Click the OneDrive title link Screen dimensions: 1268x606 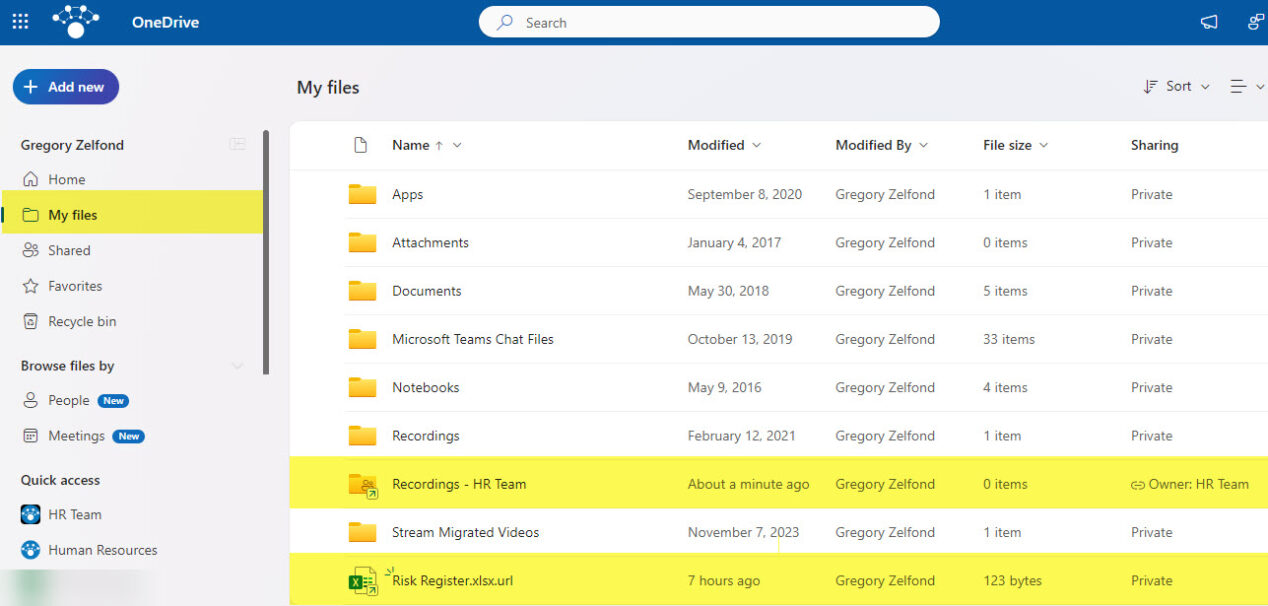[x=165, y=22]
